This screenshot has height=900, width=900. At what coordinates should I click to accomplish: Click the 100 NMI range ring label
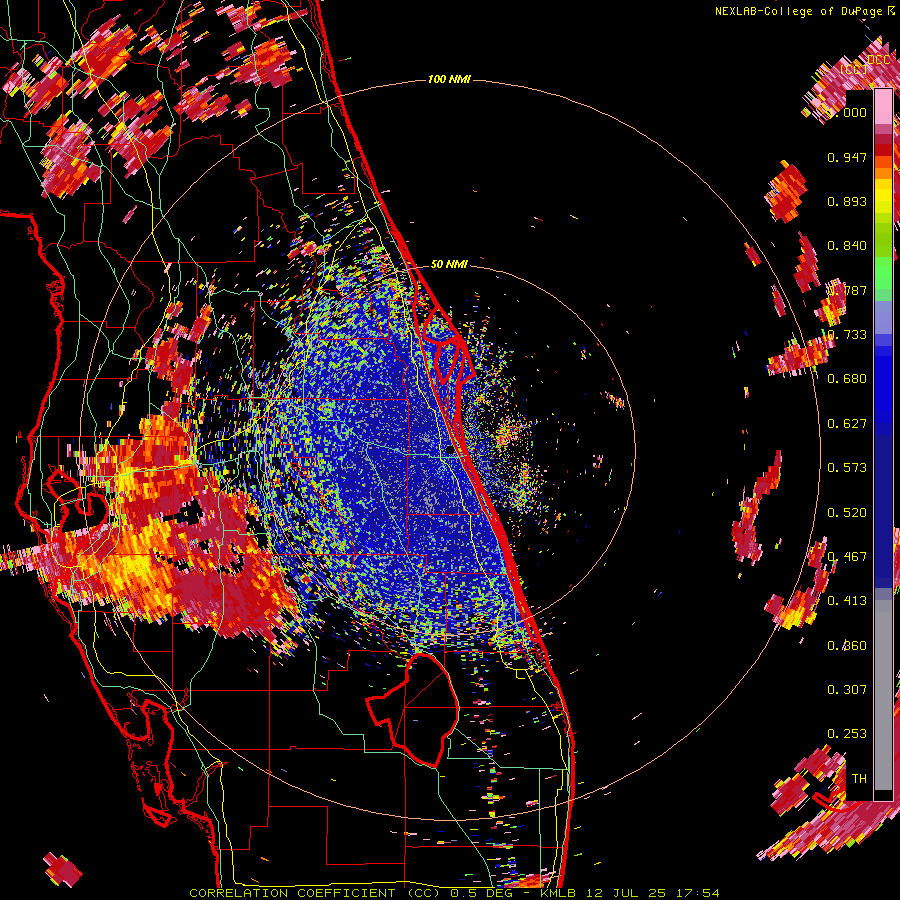tap(449, 79)
